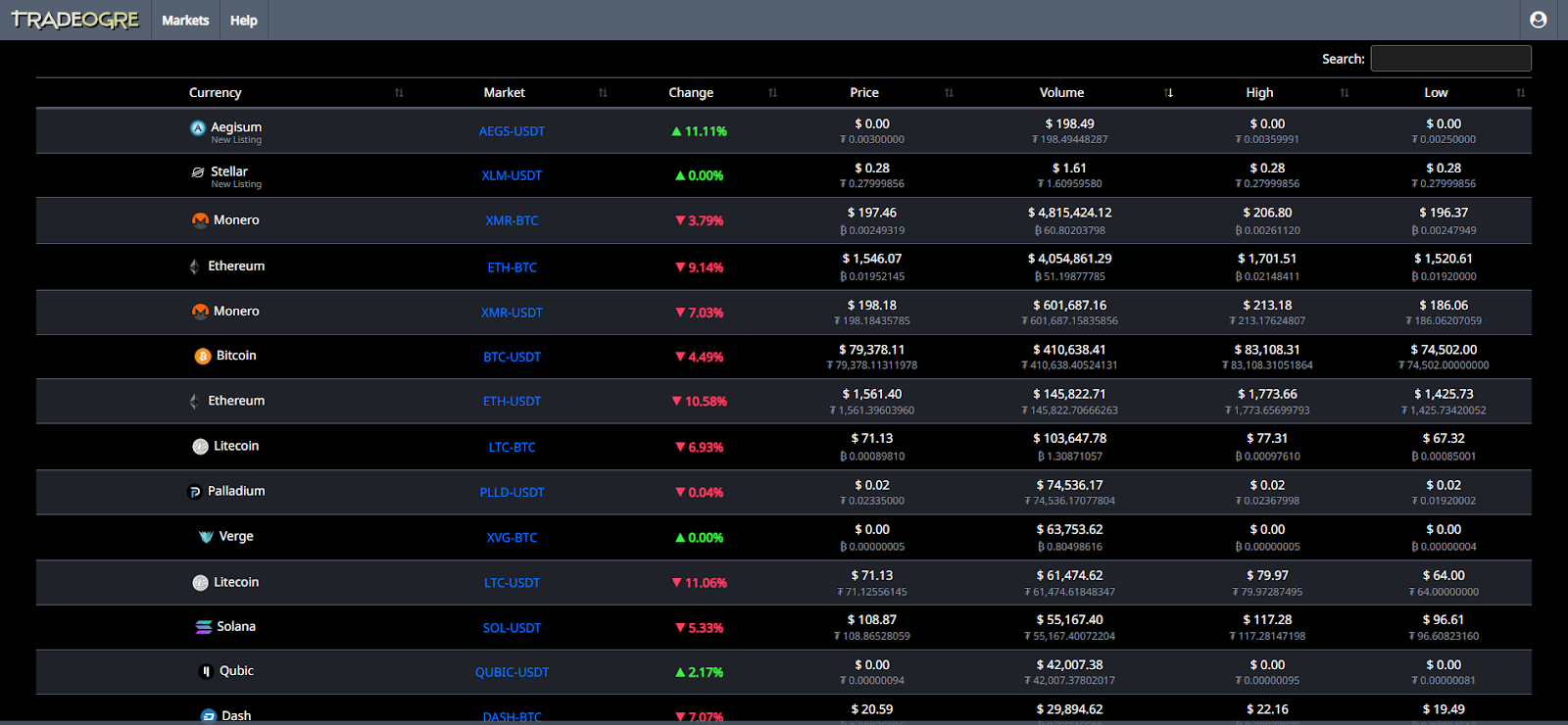Click the TradeOgre logo

coord(75,20)
